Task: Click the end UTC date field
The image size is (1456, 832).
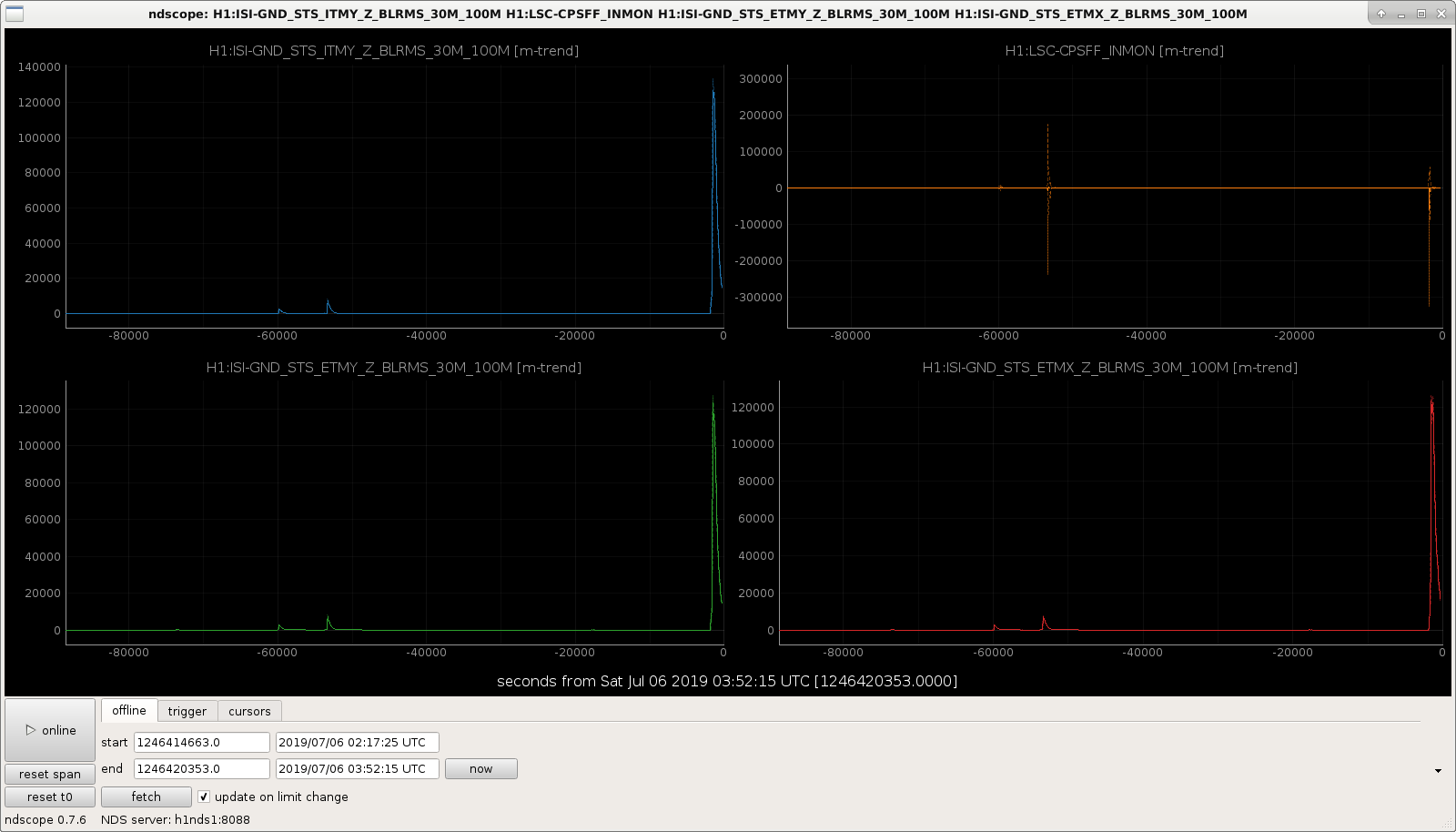Action: pos(358,769)
